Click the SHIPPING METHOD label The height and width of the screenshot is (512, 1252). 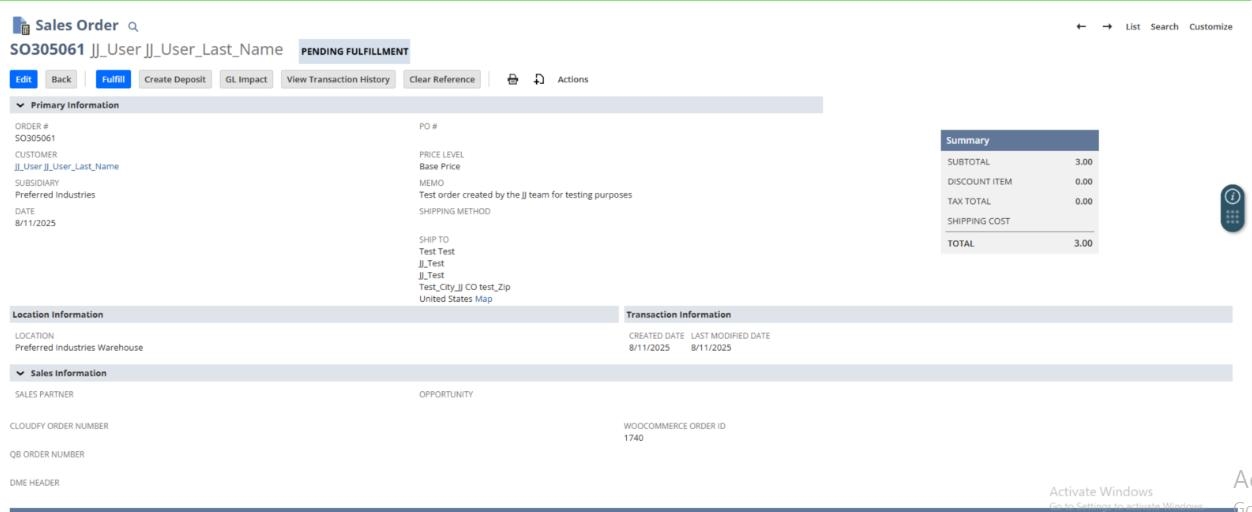[x=455, y=211]
